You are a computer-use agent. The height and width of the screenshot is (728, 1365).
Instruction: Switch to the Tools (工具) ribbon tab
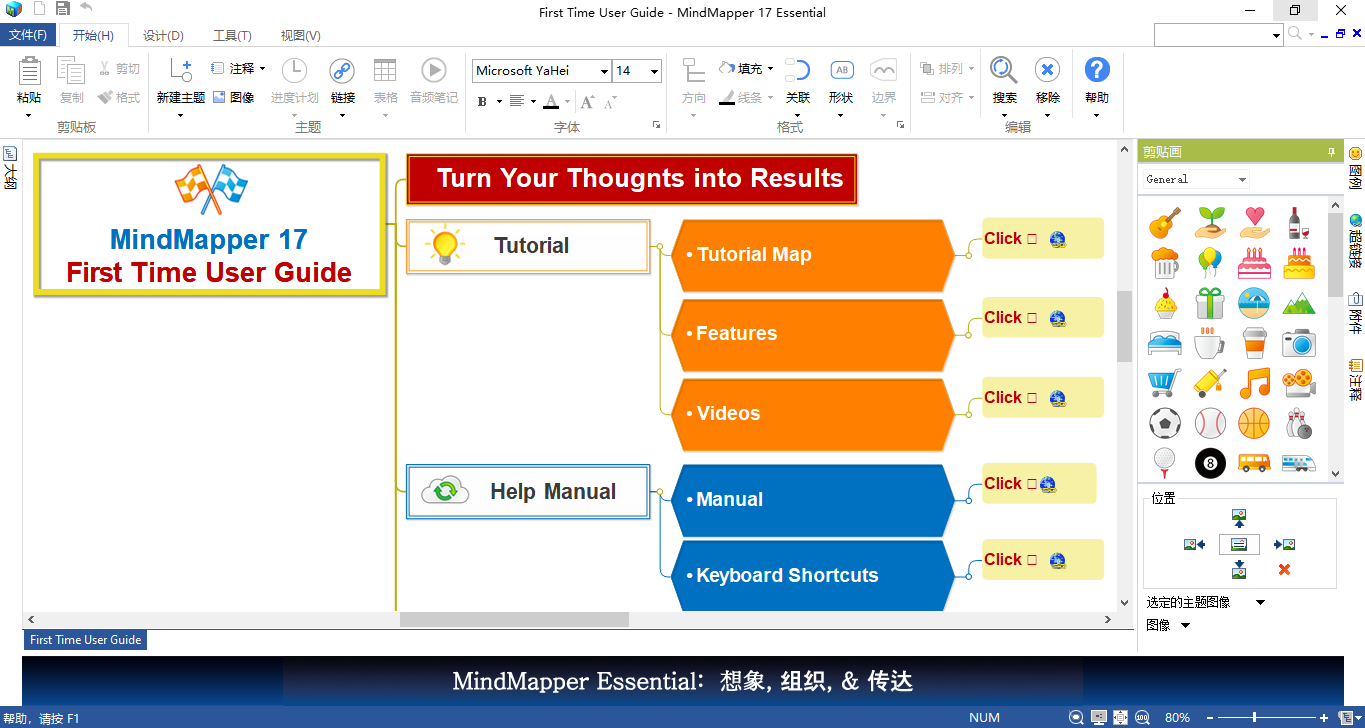(x=232, y=35)
